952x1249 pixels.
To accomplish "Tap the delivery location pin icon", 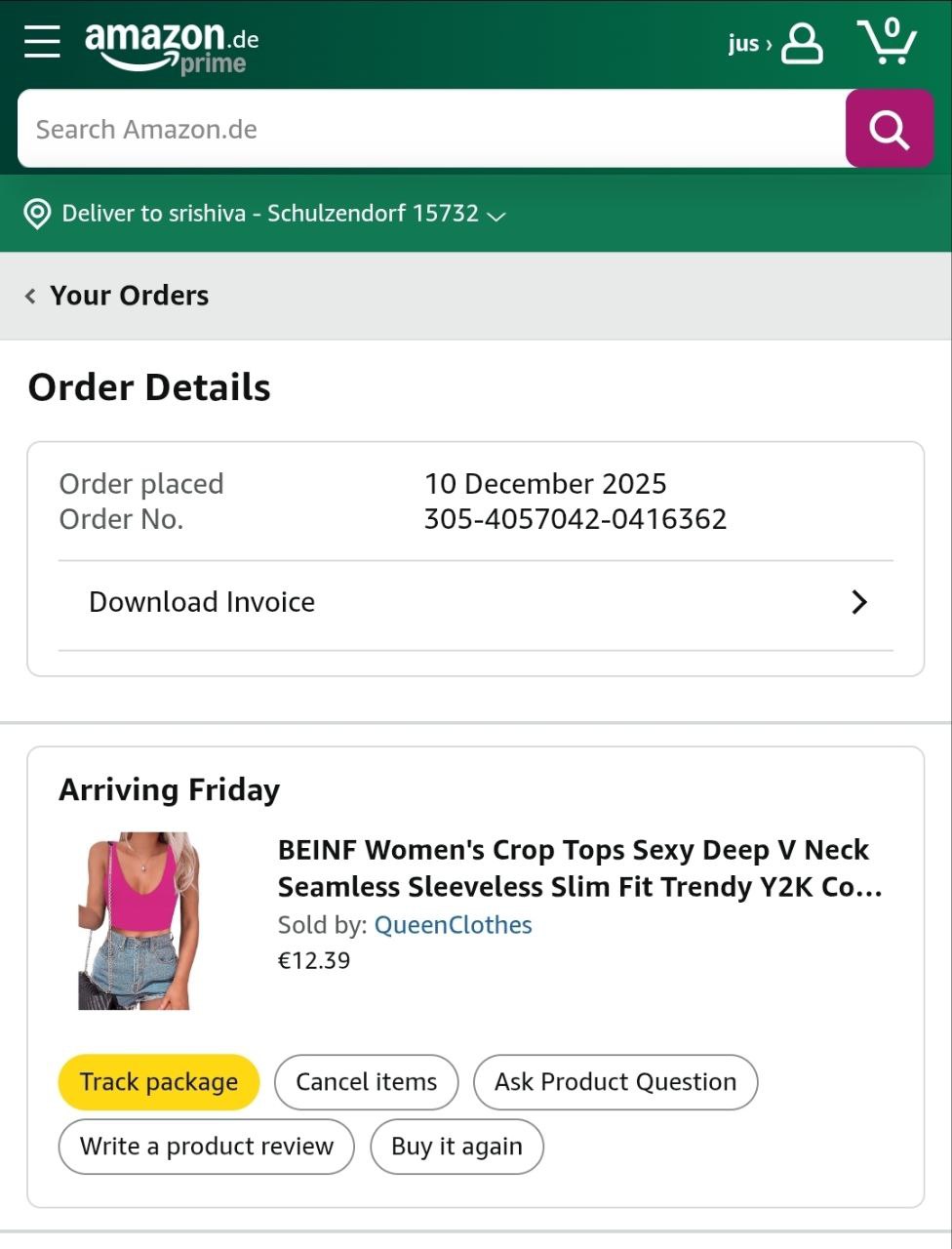I will 37,214.
